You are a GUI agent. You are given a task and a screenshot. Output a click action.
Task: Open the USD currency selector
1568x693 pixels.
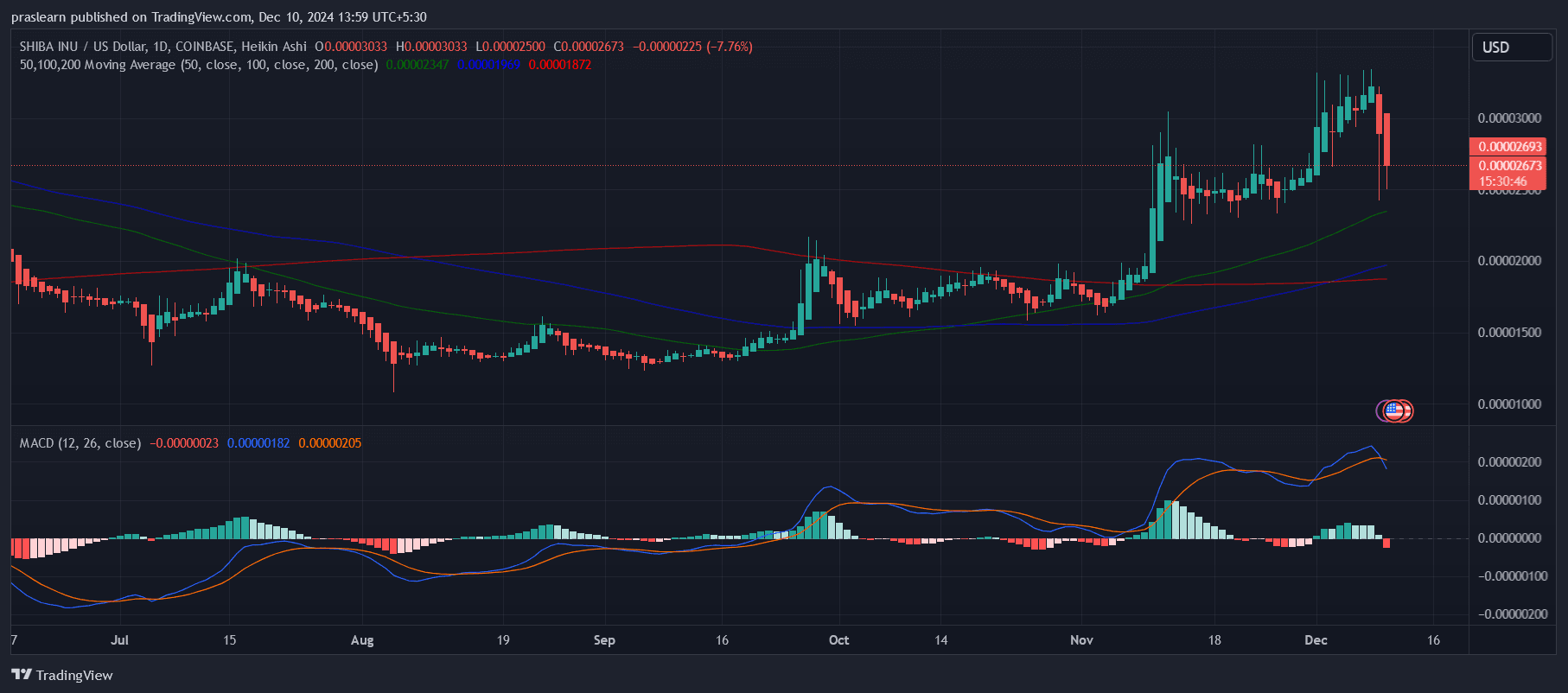click(1512, 48)
